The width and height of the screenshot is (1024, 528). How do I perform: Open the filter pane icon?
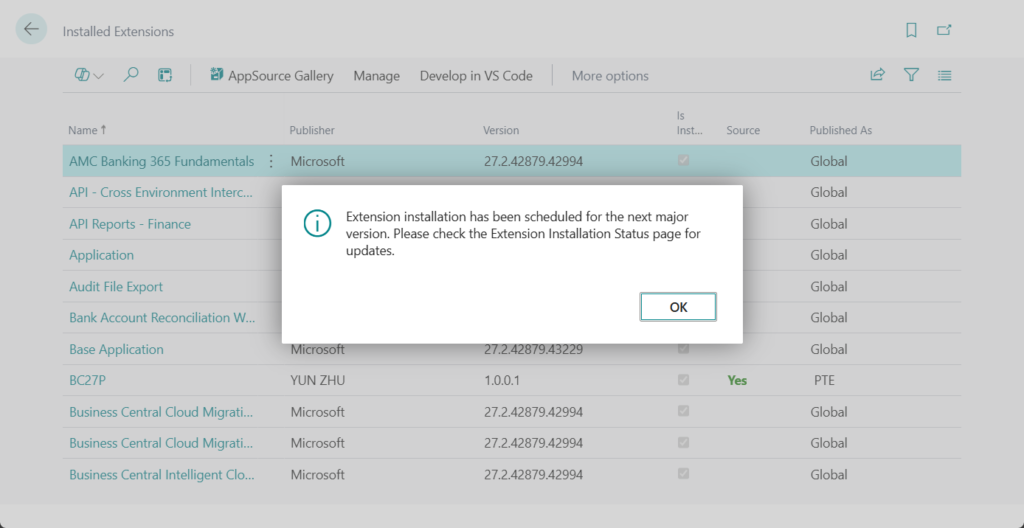(x=911, y=75)
